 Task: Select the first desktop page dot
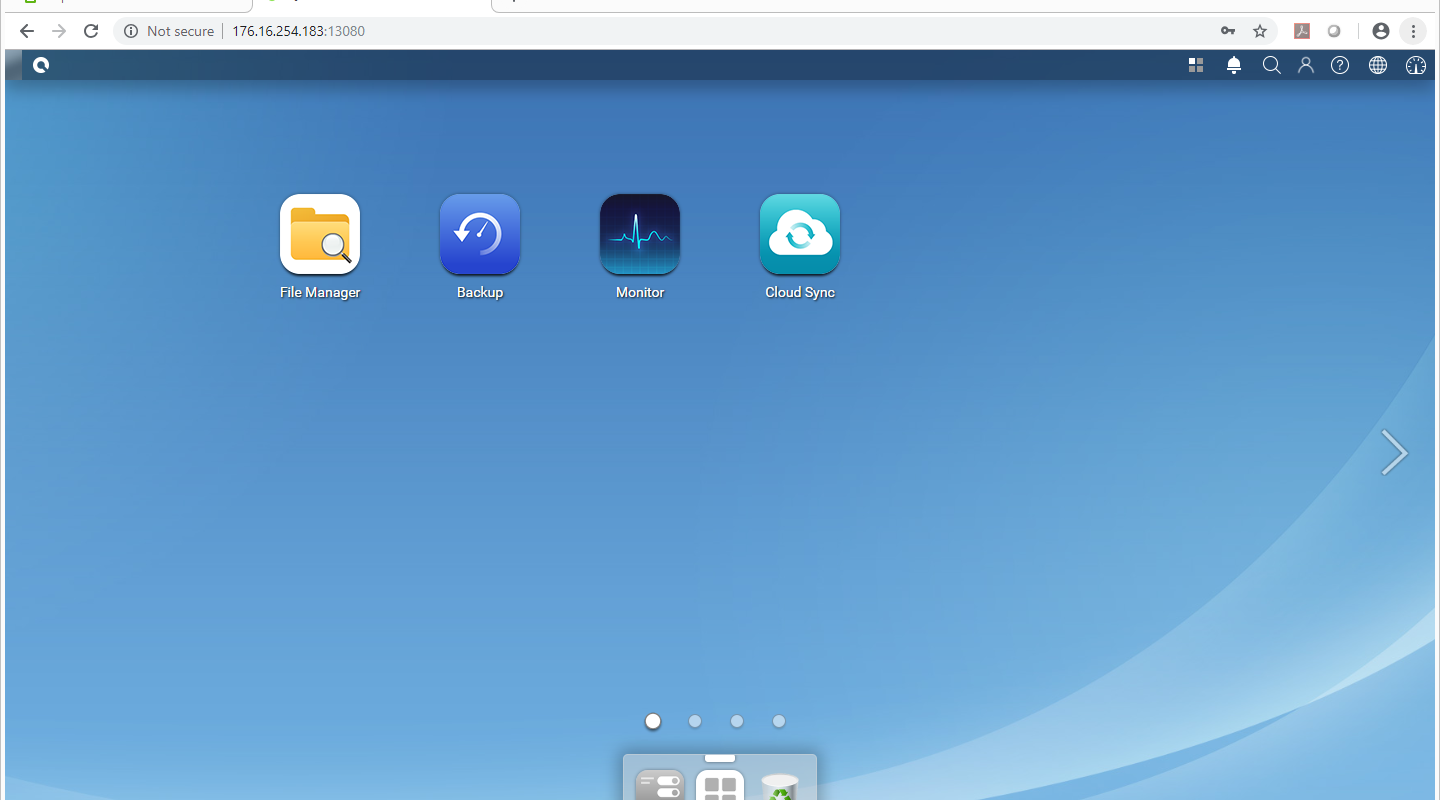pyautogui.click(x=653, y=721)
